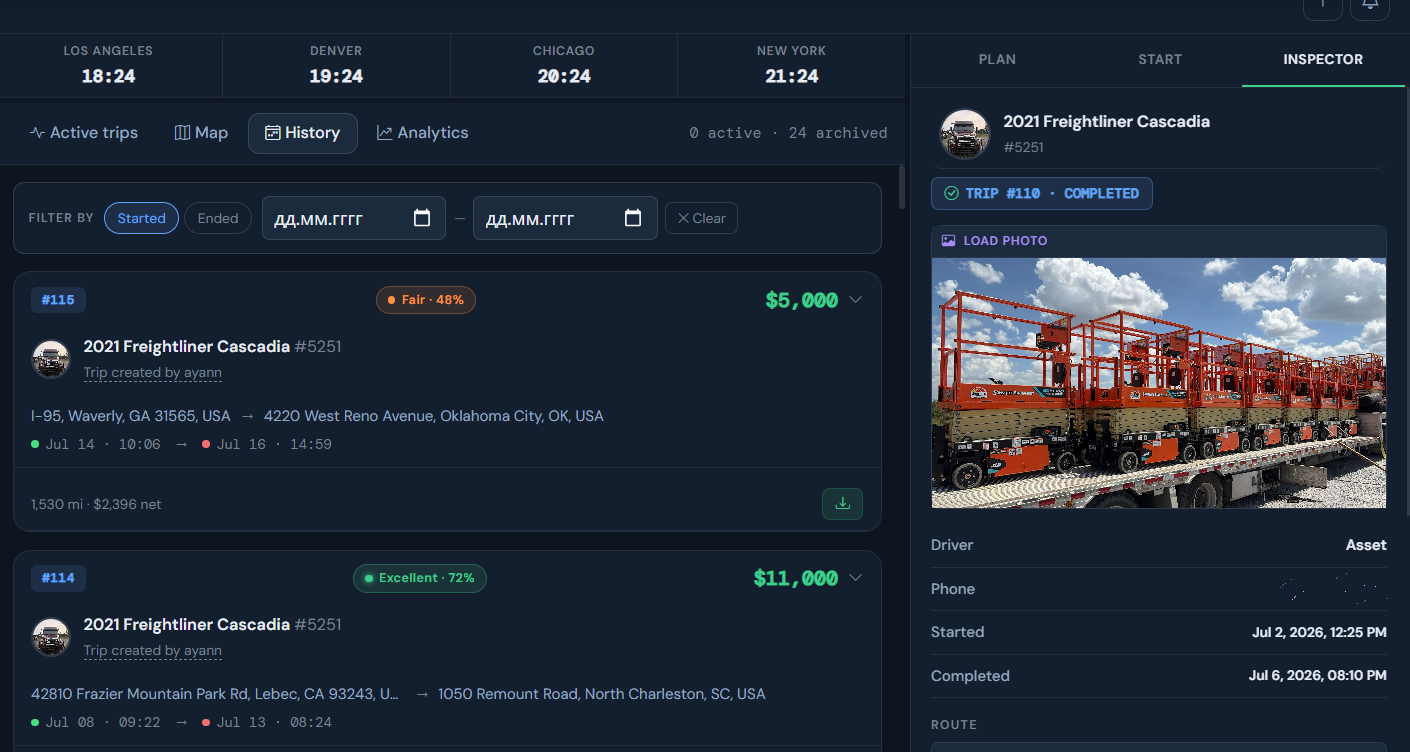Click the Driver value Asset

(x=1366, y=545)
